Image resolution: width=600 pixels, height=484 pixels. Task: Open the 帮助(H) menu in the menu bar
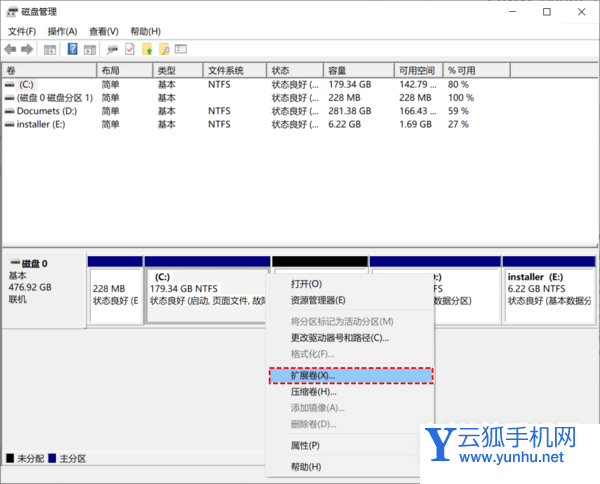click(145, 31)
